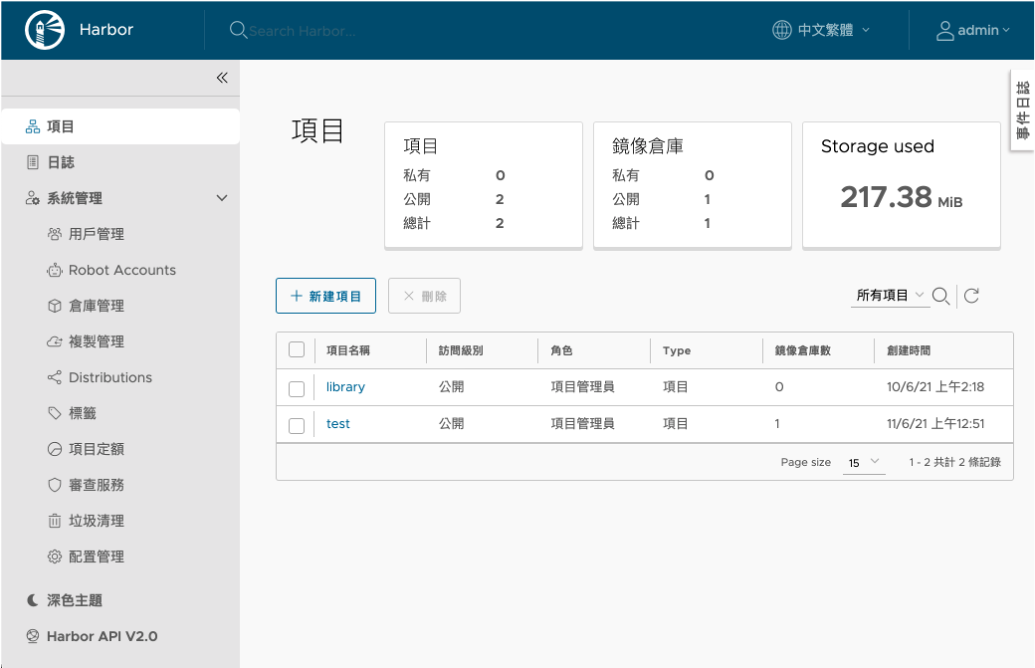Click the globe language icon
This screenshot has width=1035, height=668.
[x=782, y=30]
